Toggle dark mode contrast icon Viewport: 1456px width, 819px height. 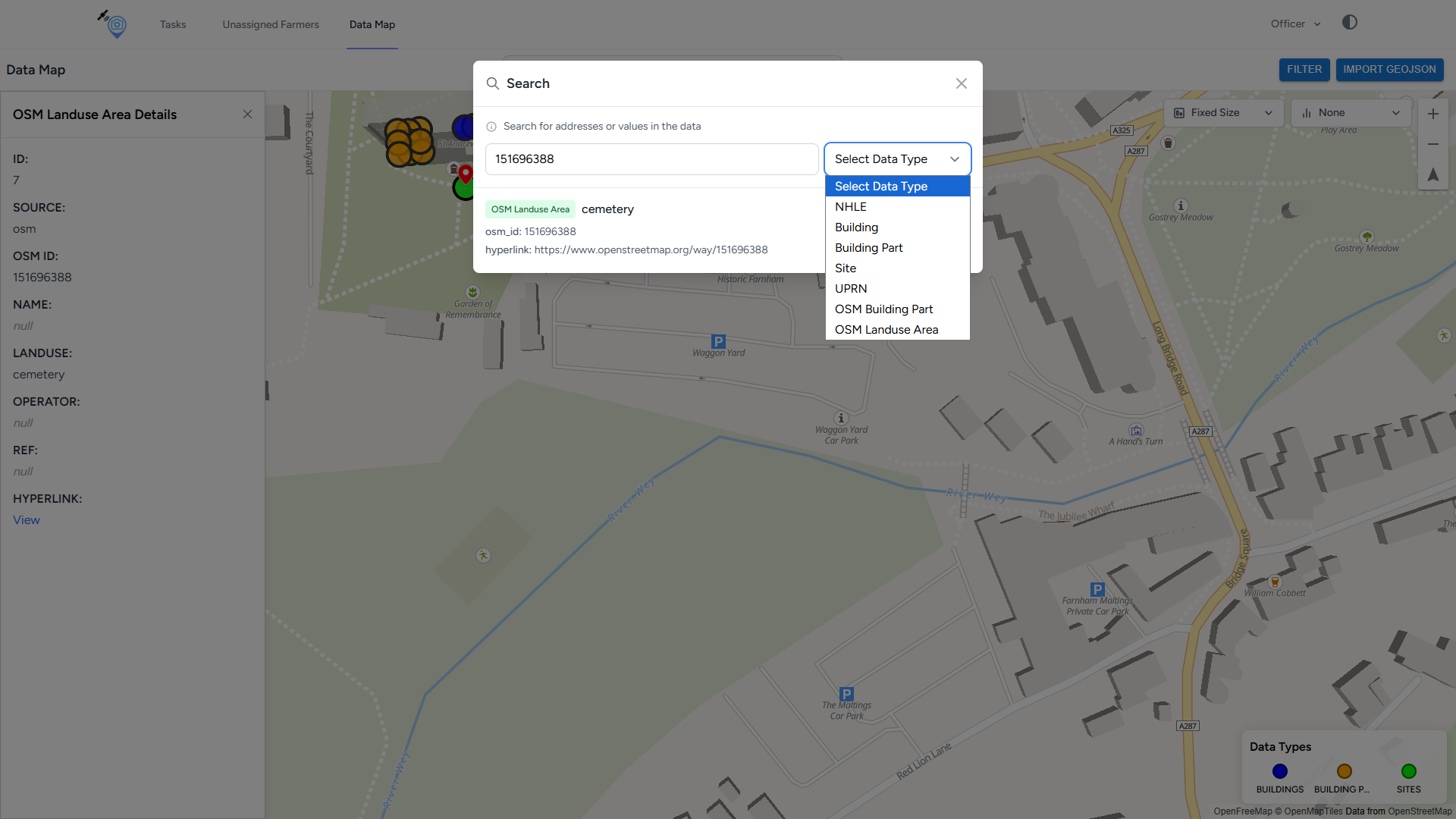click(x=1349, y=23)
